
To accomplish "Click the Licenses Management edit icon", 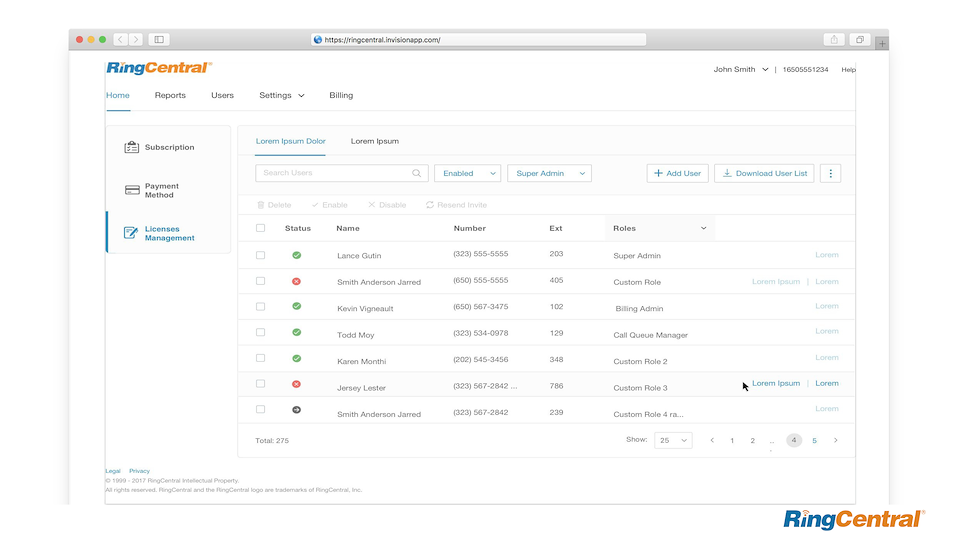I will [131, 233].
